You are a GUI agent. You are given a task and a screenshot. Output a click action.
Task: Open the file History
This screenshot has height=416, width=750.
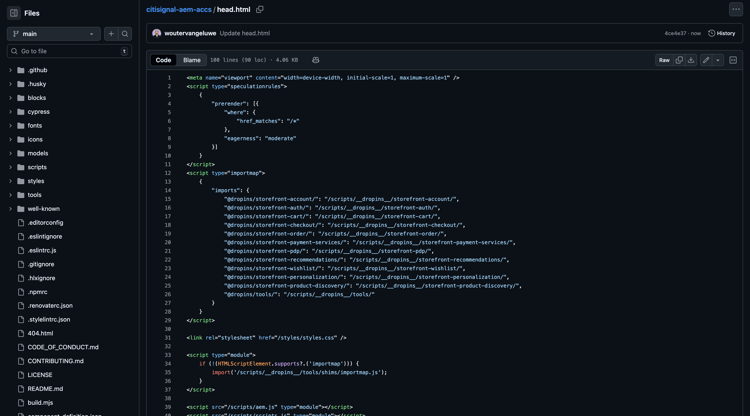722,33
